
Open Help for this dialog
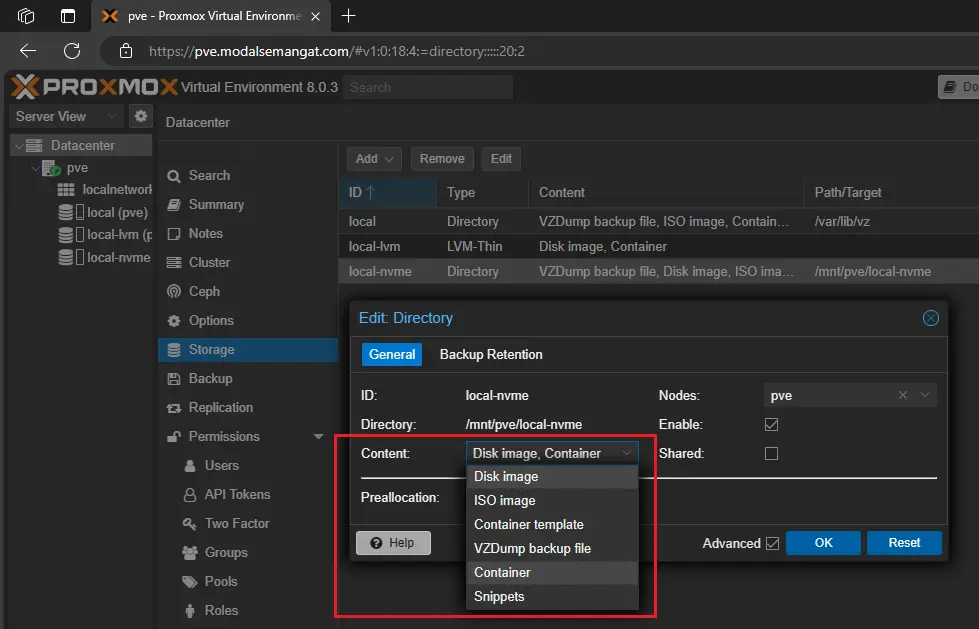pyautogui.click(x=393, y=543)
